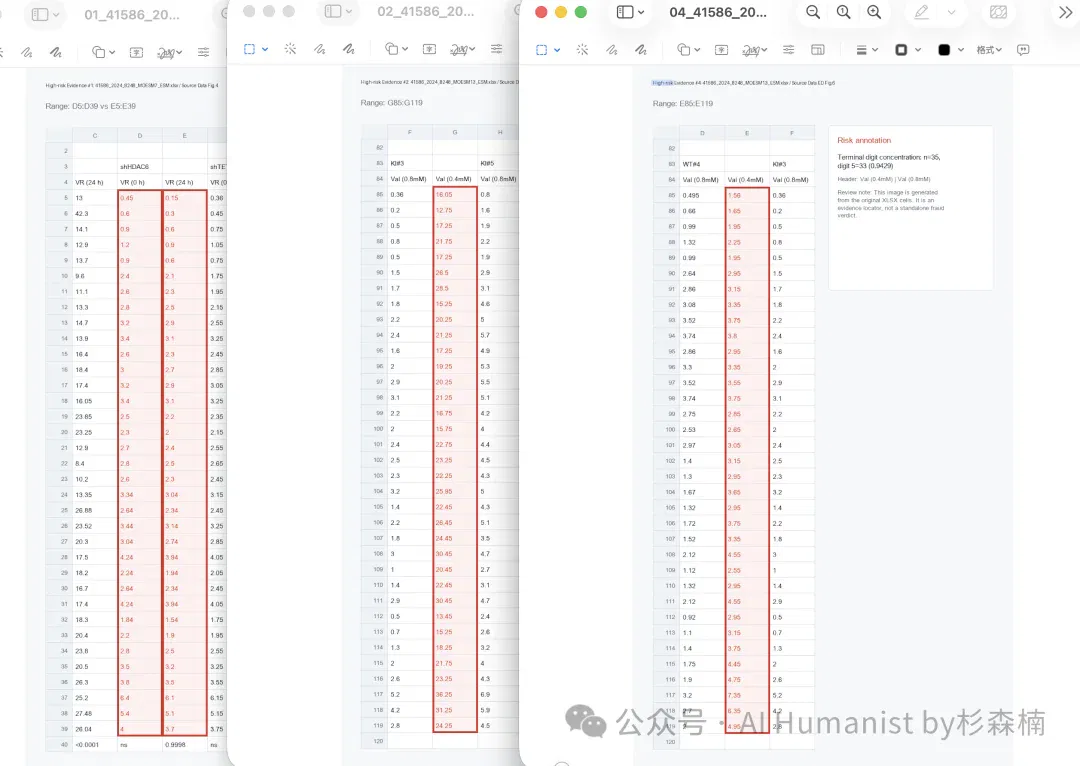Click the 'Risk annotation' heading in 04 document

tap(864, 141)
